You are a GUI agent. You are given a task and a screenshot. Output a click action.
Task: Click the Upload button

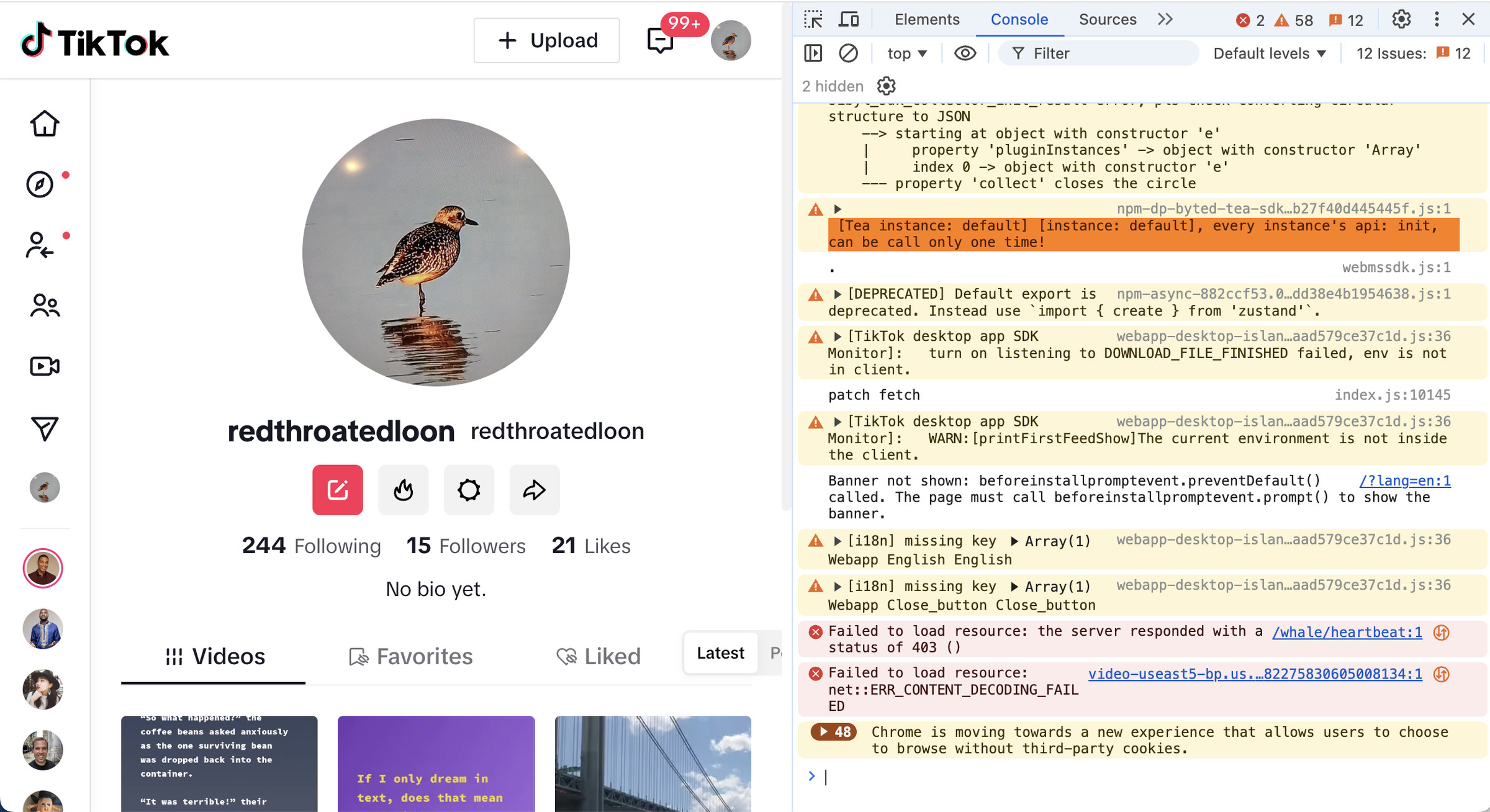pyautogui.click(x=546, y=40)
